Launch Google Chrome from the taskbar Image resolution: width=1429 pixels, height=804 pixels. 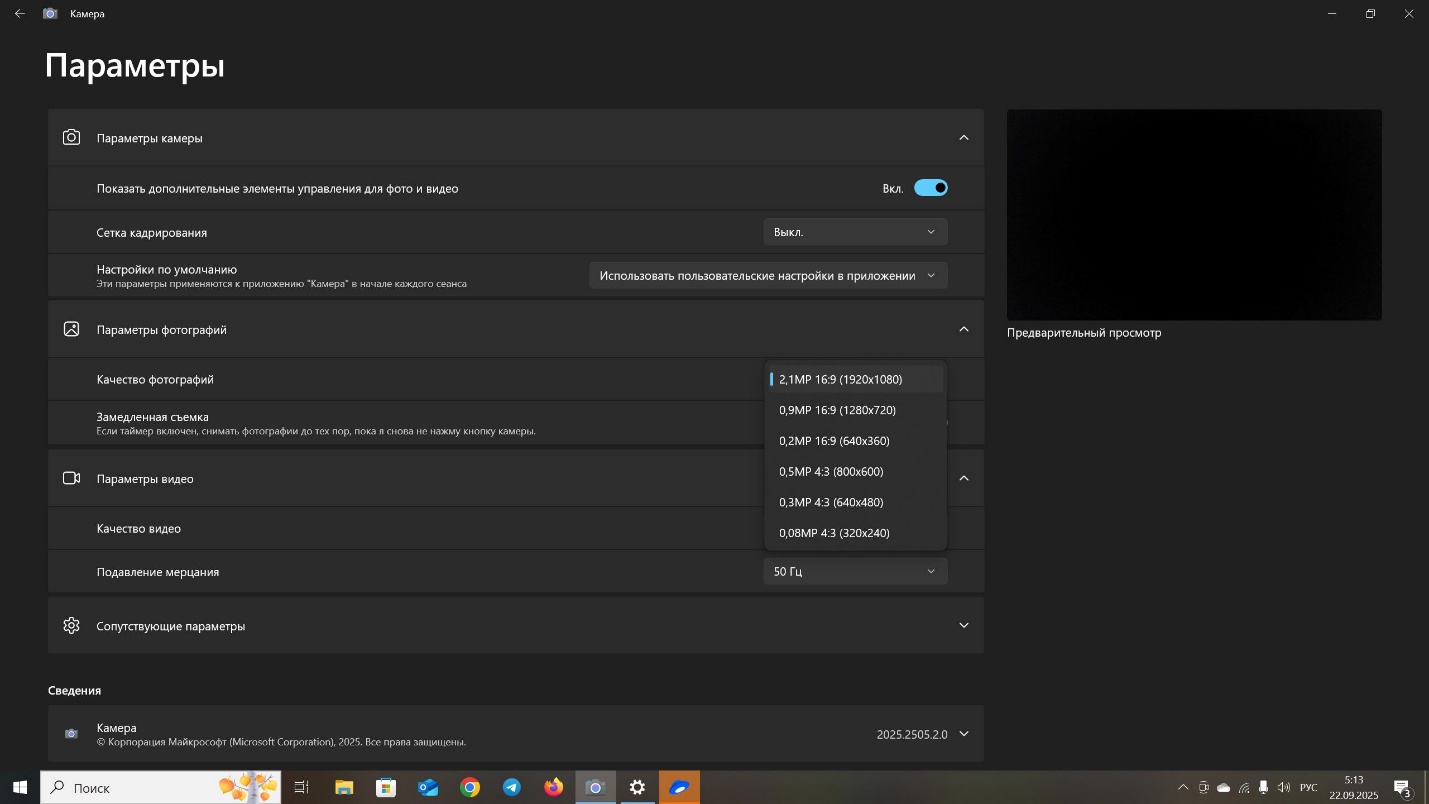pos(470,788)
